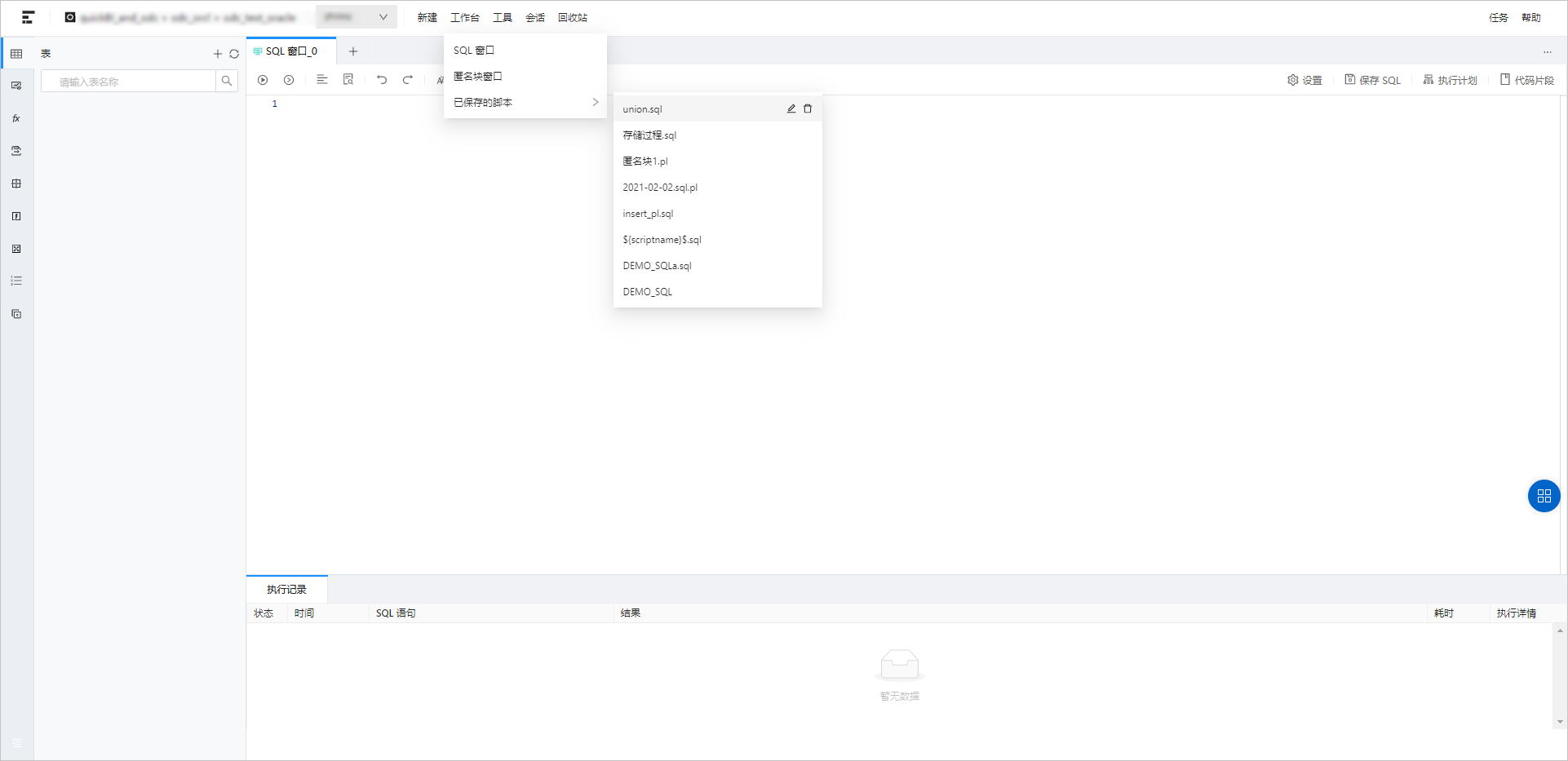Delete union.sql using the trash icon

pyautogui.click(x=808, y=108)
